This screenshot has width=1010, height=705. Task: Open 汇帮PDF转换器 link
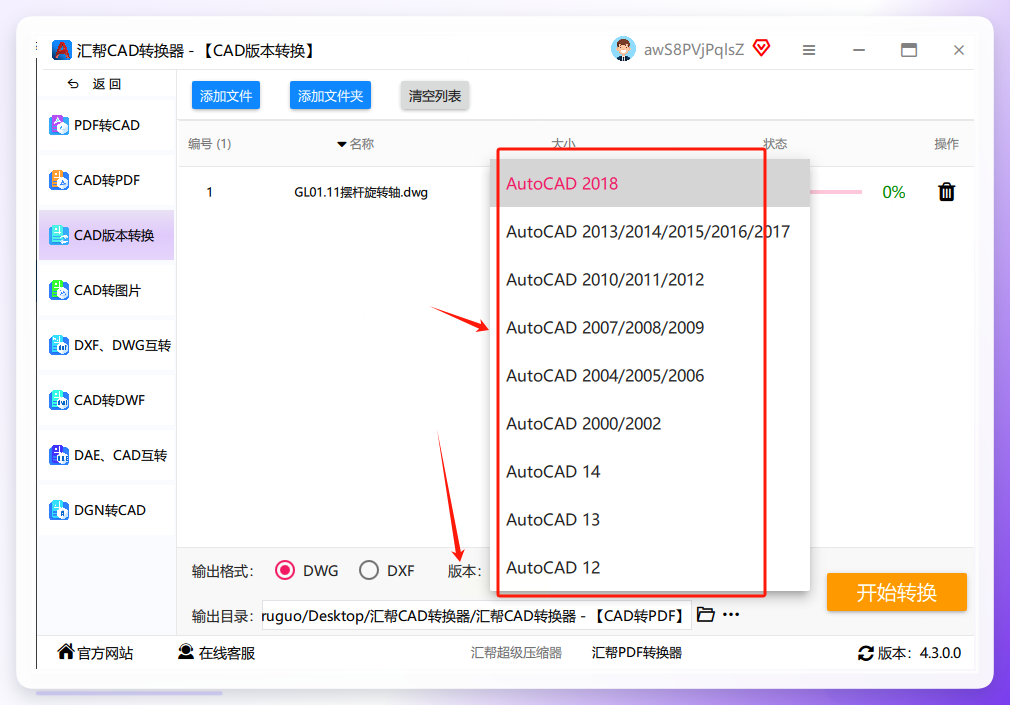636,653
